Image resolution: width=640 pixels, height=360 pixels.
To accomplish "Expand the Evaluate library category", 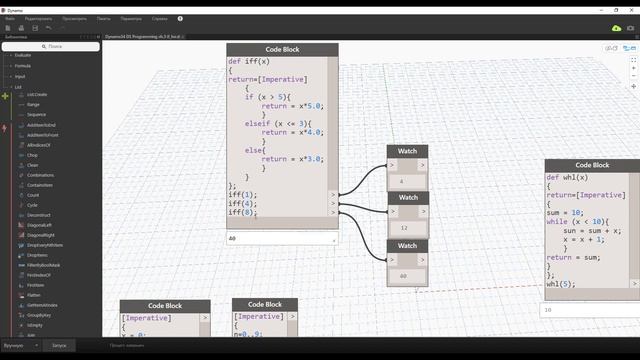I will coord(23,55).
